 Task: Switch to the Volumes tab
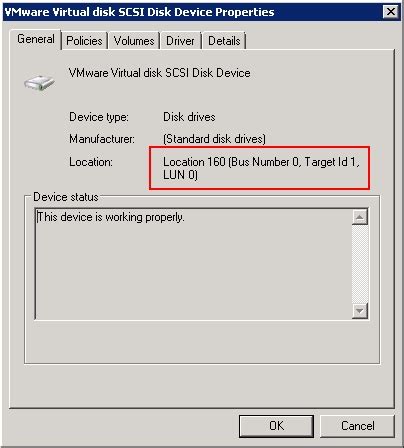click(134, 41)
